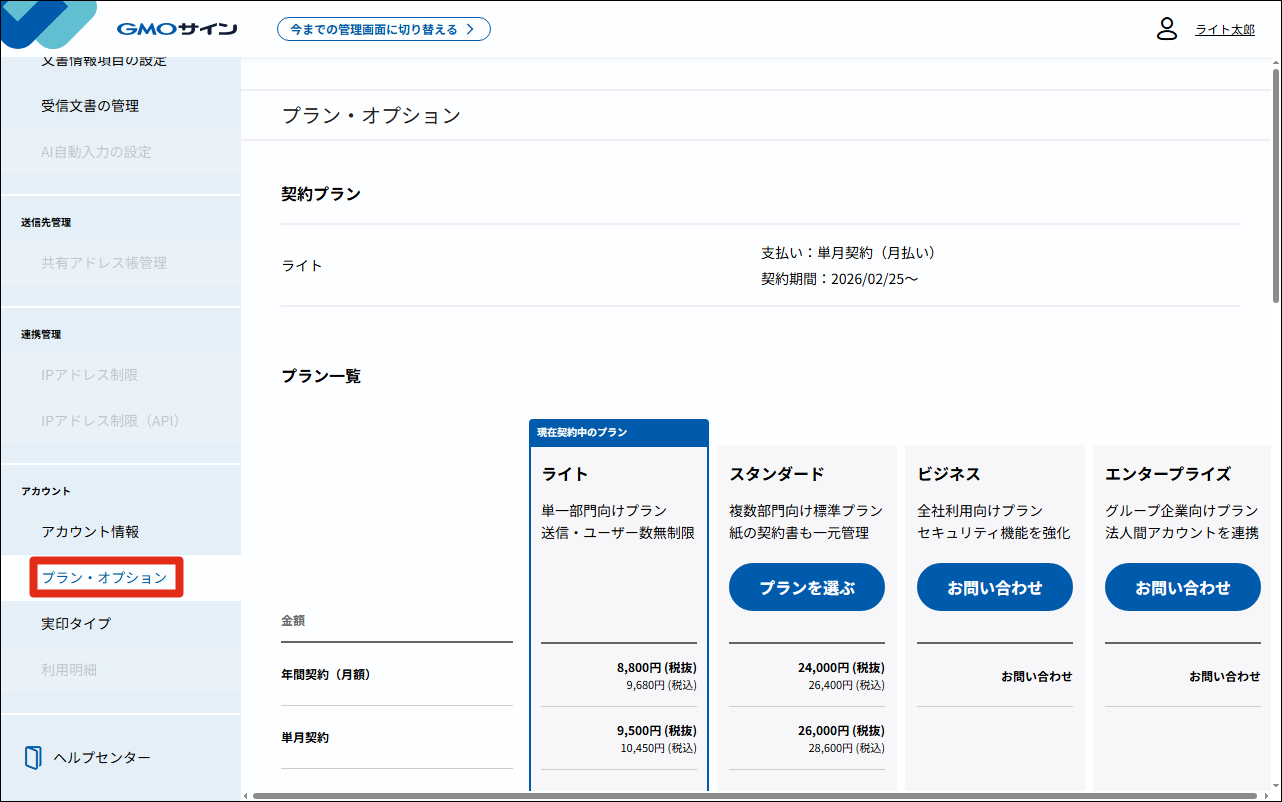Screen dimensions: 1282x802
Task: Click the 単月契約 row label in the price table
Action: point(305,738)
